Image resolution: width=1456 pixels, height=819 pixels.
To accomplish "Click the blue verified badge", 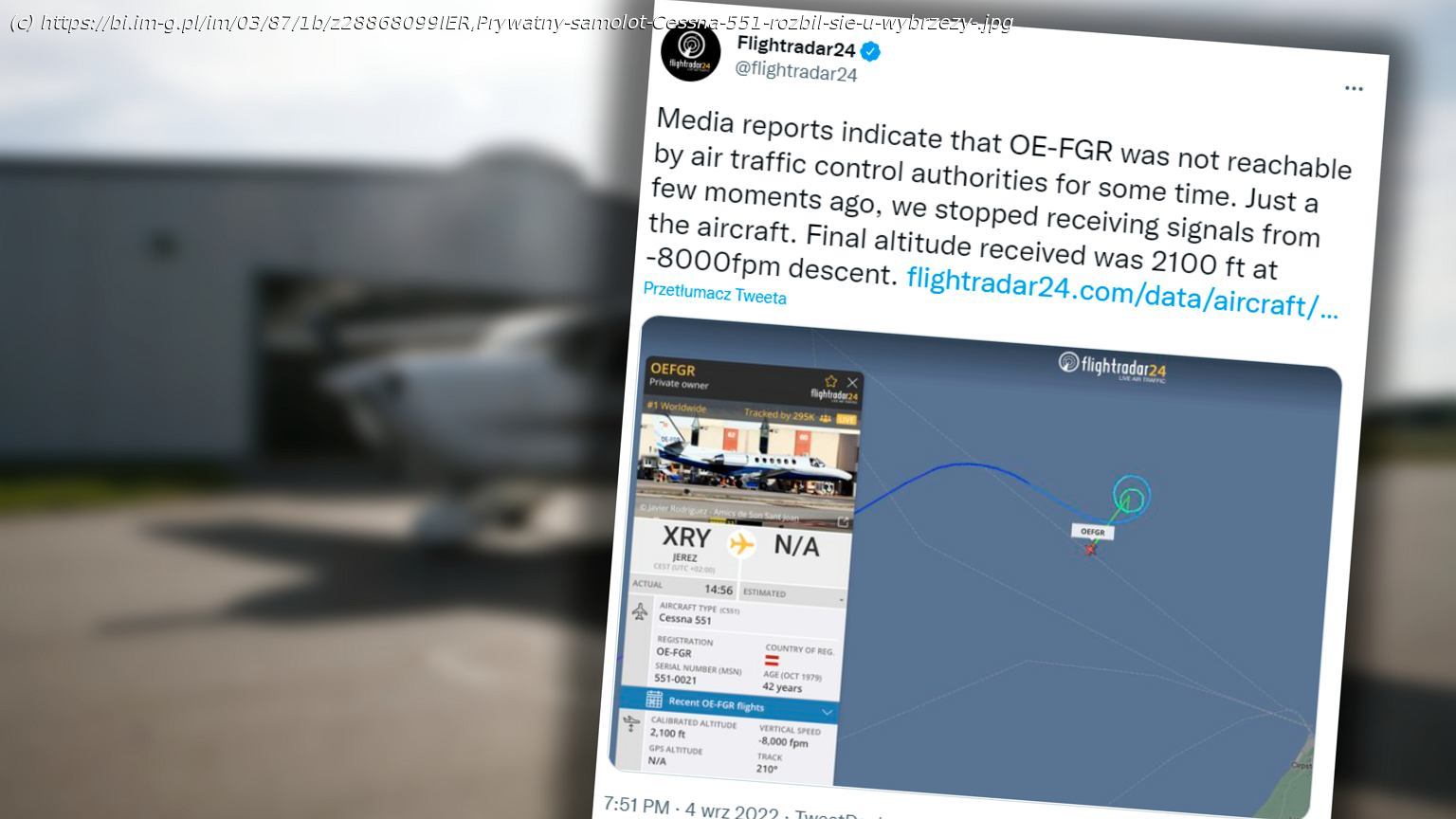I will click(870, 51).
